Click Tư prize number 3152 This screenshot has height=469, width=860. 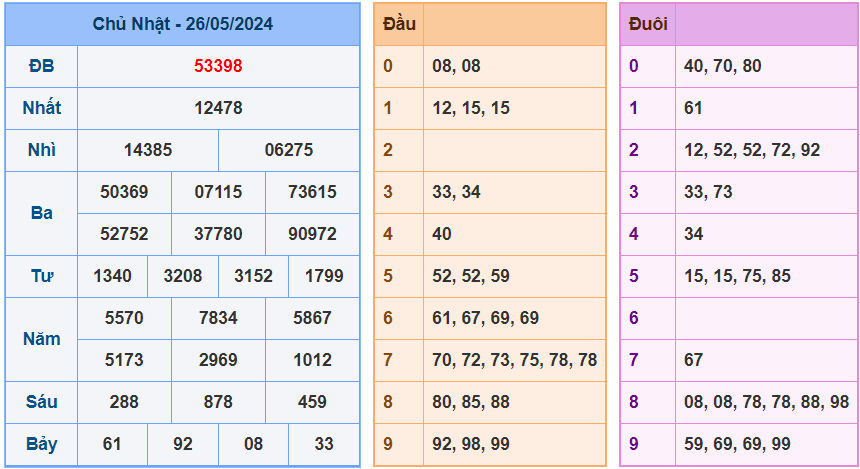tap(253, 276)
